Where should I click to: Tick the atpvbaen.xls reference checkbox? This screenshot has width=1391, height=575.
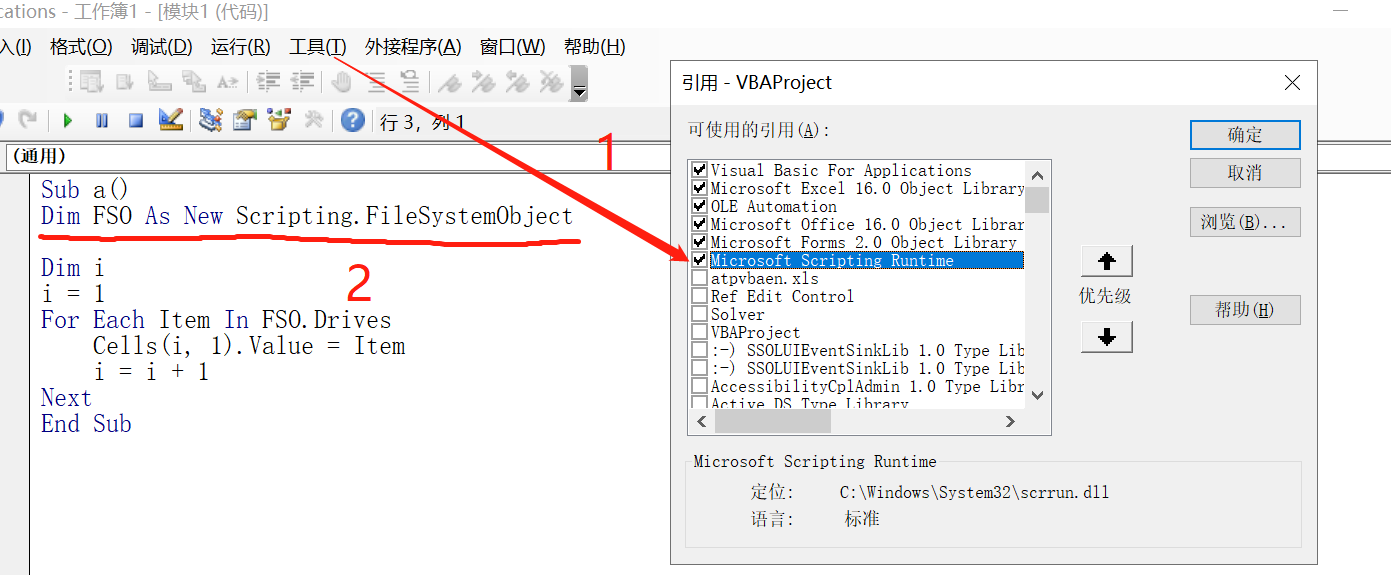point(699,278)
